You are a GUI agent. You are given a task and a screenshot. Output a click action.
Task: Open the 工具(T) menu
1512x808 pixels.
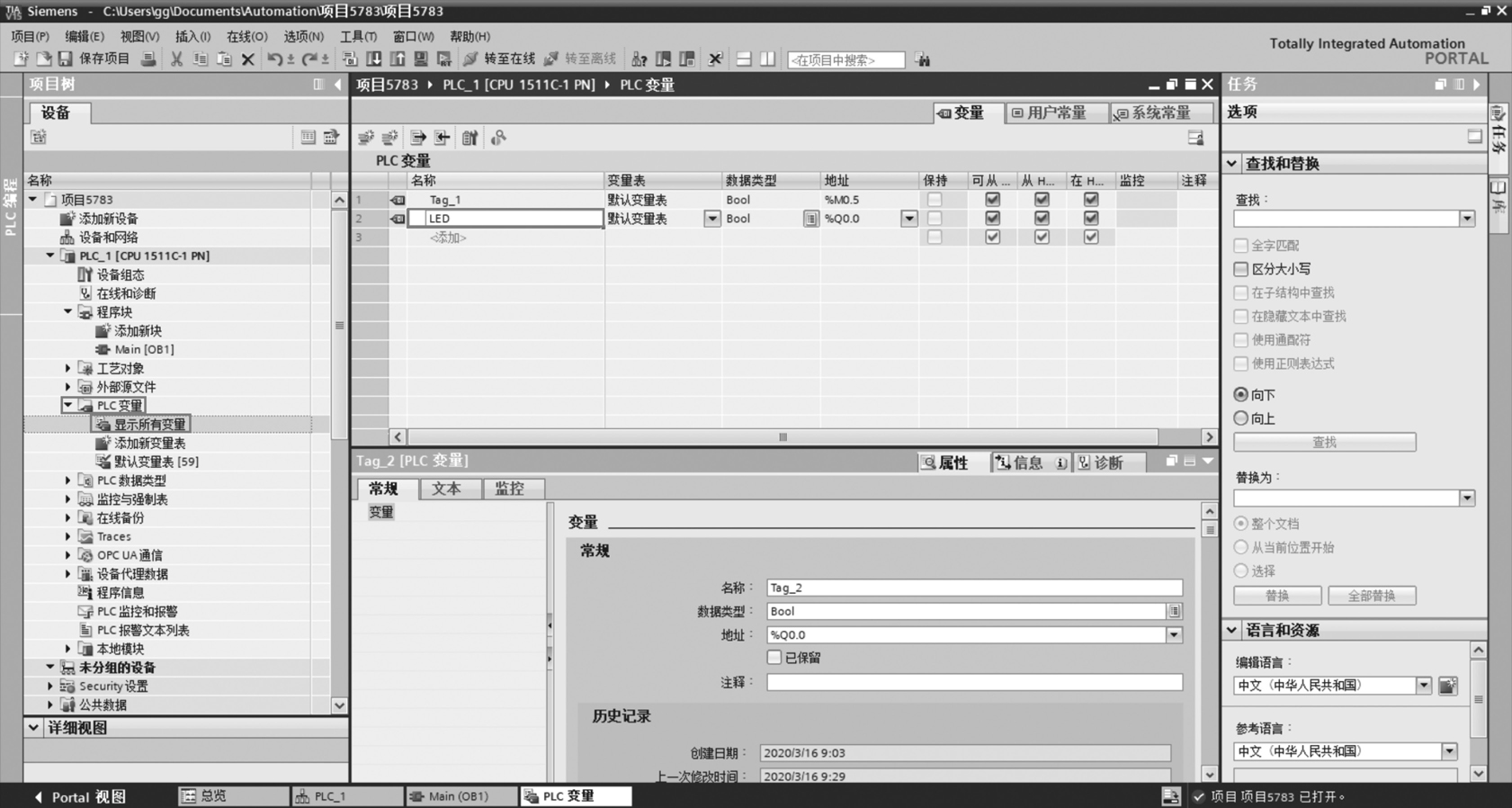(x=358, y=37)
